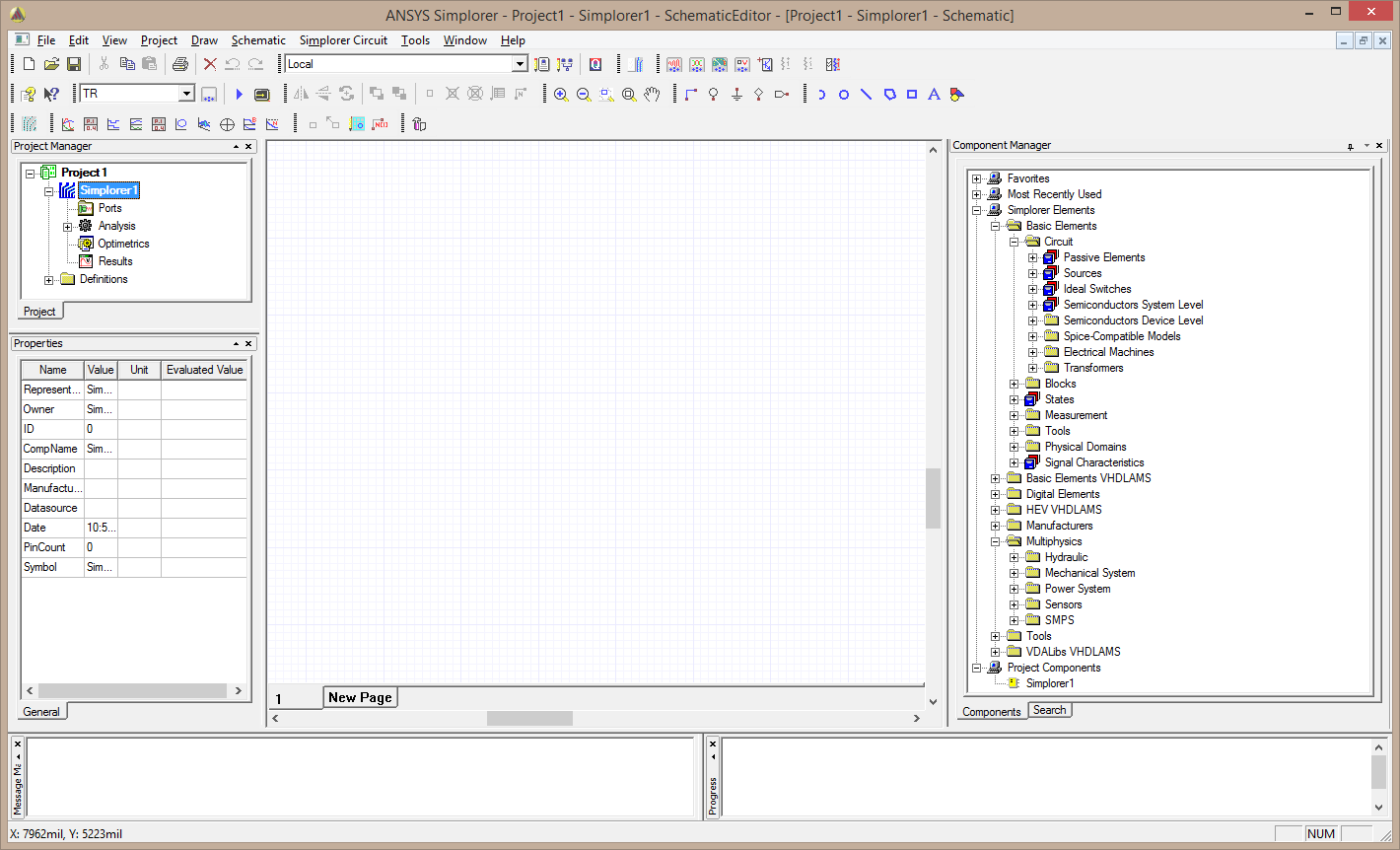Delete selection using the red X icon

point(210,64)
